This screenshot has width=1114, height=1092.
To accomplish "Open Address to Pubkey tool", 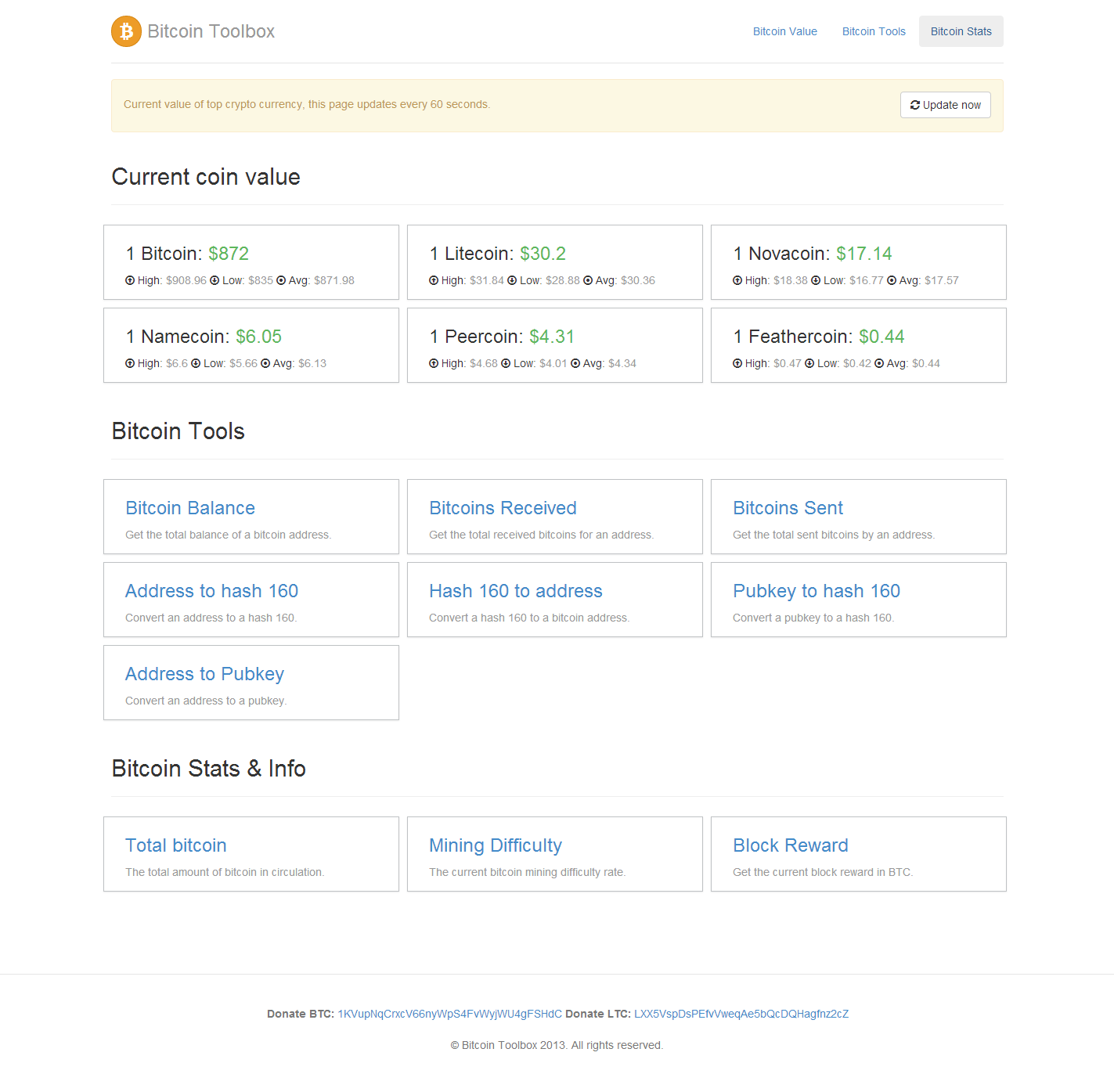I will click(204, 674).
